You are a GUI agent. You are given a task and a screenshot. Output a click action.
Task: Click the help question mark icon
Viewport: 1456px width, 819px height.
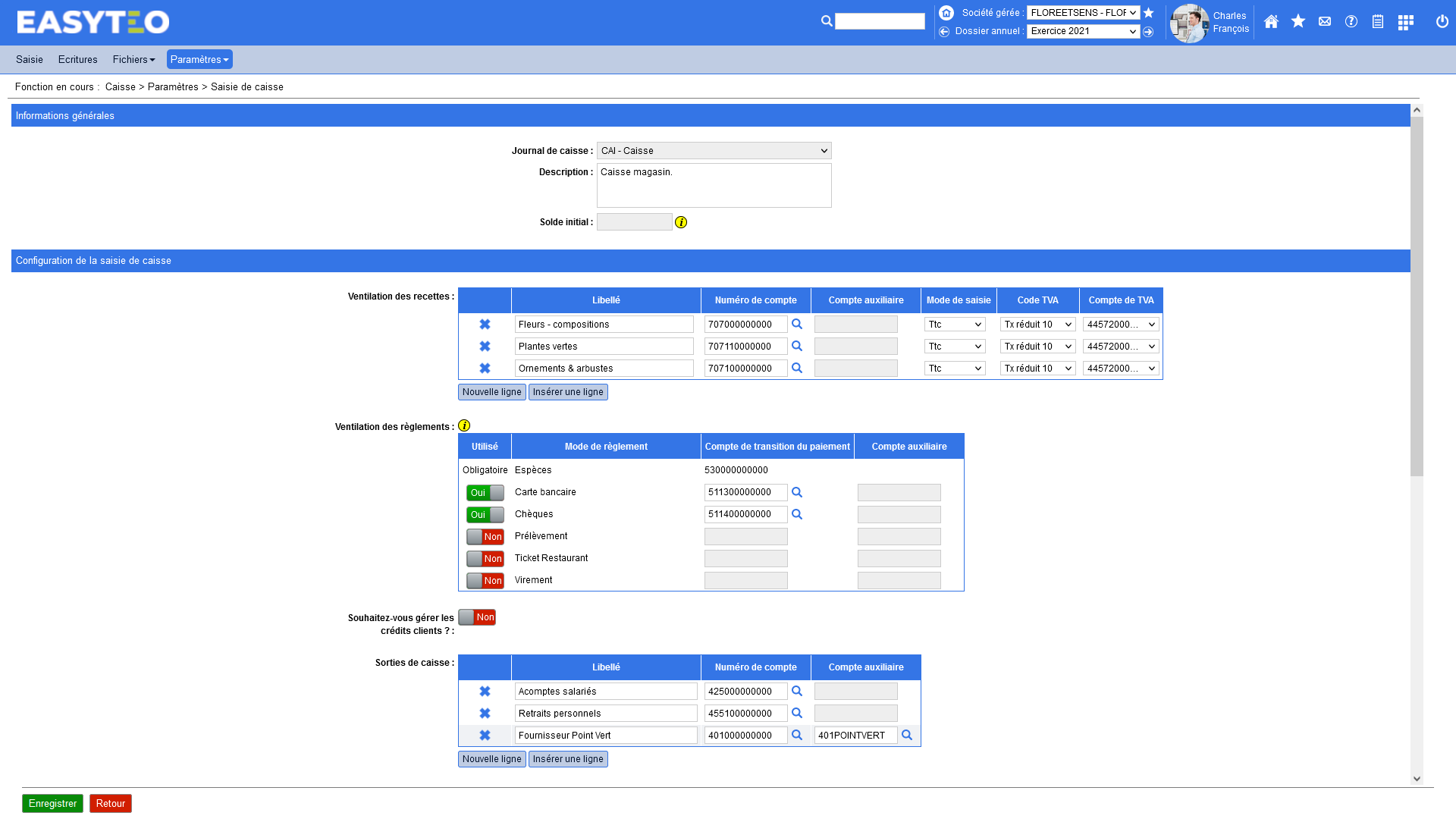click(x=1351, y=22)
